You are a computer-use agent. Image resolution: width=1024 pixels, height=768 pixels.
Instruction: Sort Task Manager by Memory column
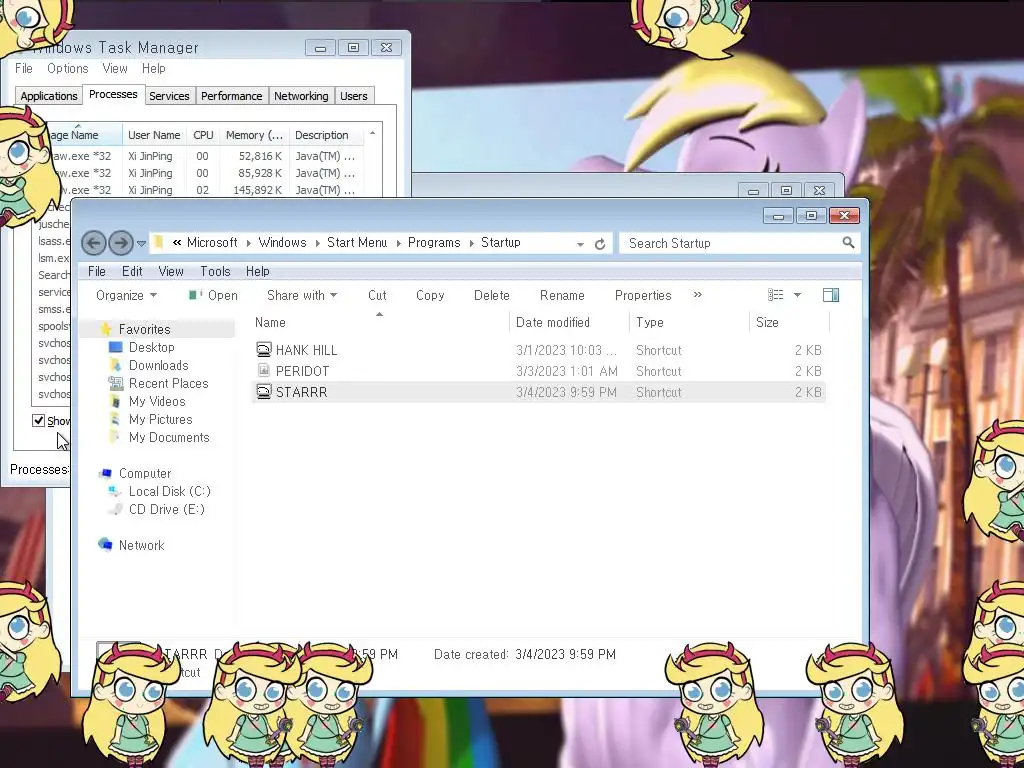[x=254, y=135]
